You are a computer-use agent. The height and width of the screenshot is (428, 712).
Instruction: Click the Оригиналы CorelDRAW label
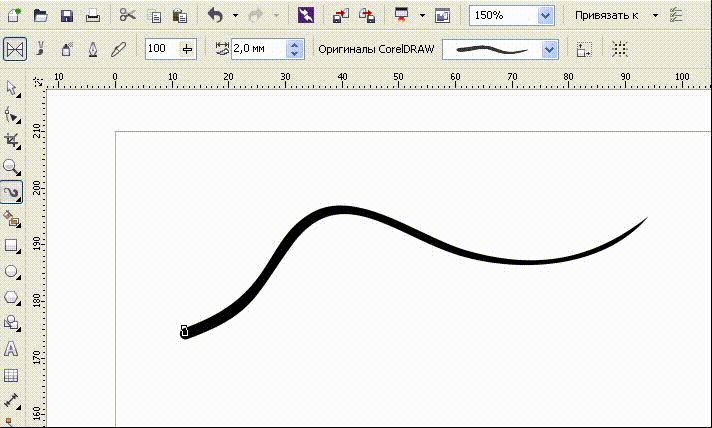376,49
